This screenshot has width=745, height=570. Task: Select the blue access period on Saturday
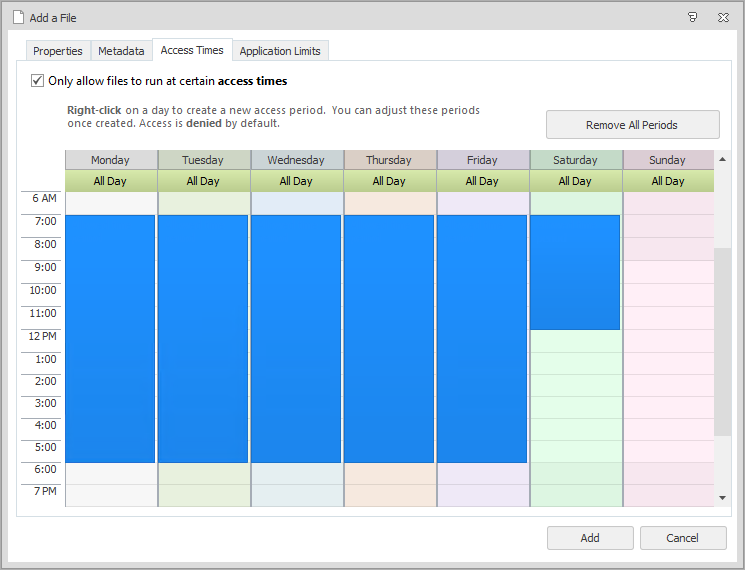575,272
